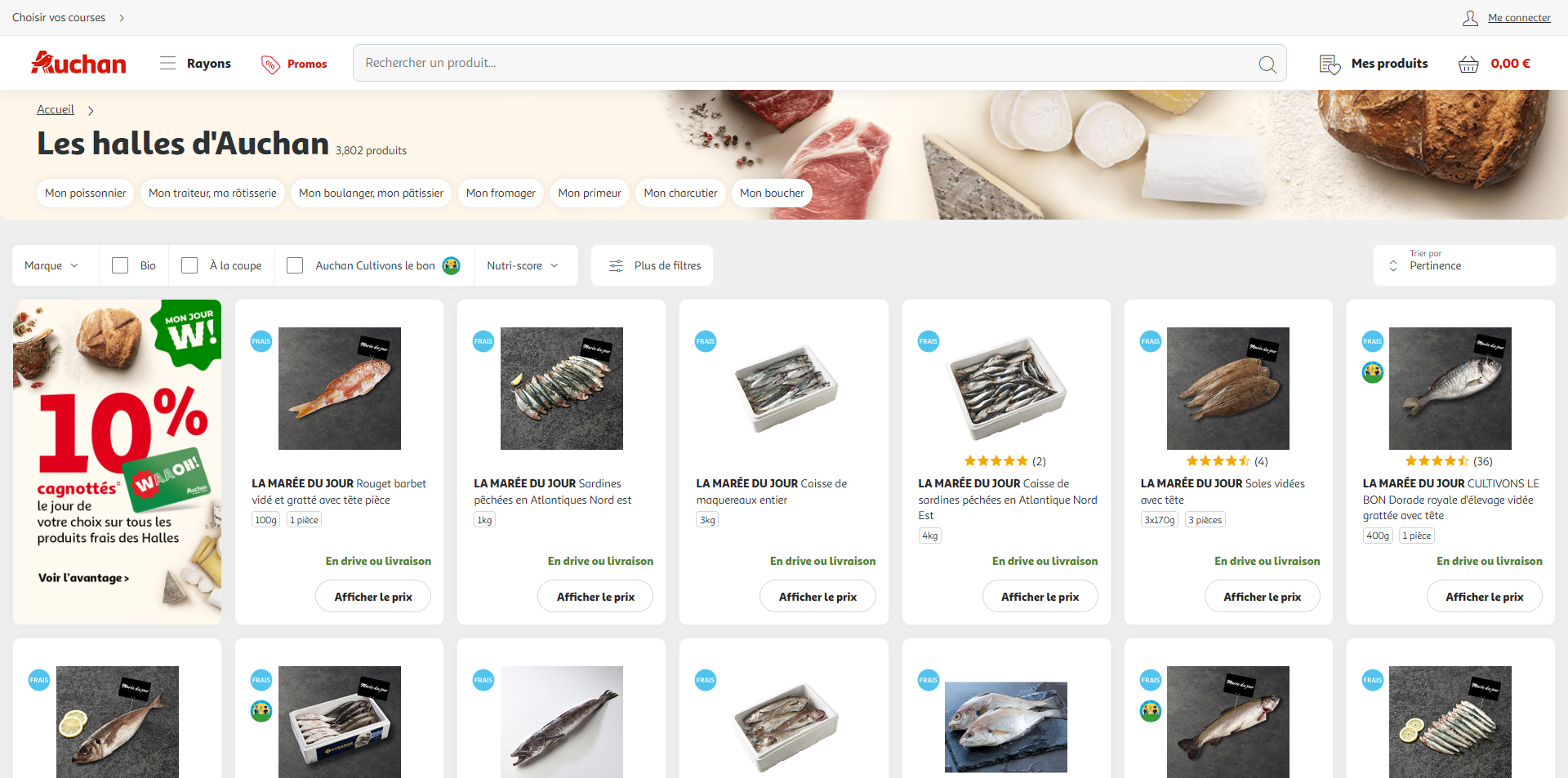The width and height of the screenshot is (1568, 778).
Task: Select the Mon boucher tab
Action: (x=772, y=193)
